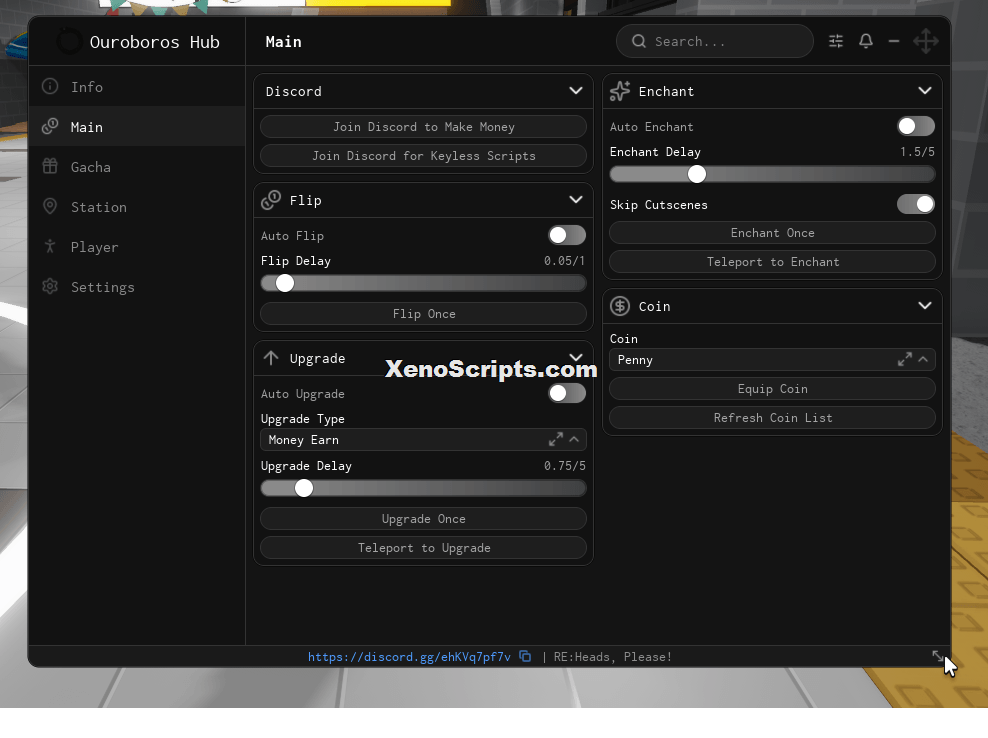Open the Upgrade Type dropdown showing Money Earn
Image resolution: width=988 pixels, height=738 pixels.
[423, 440]
